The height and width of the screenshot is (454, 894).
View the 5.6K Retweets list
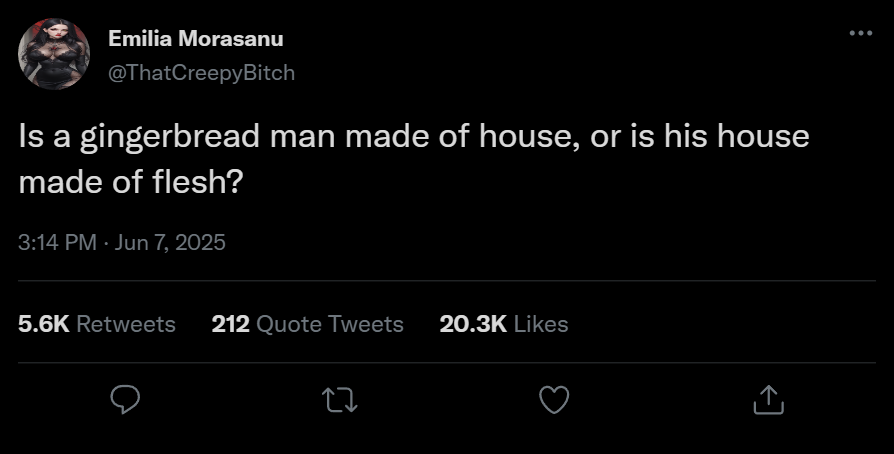pos(97,324)
